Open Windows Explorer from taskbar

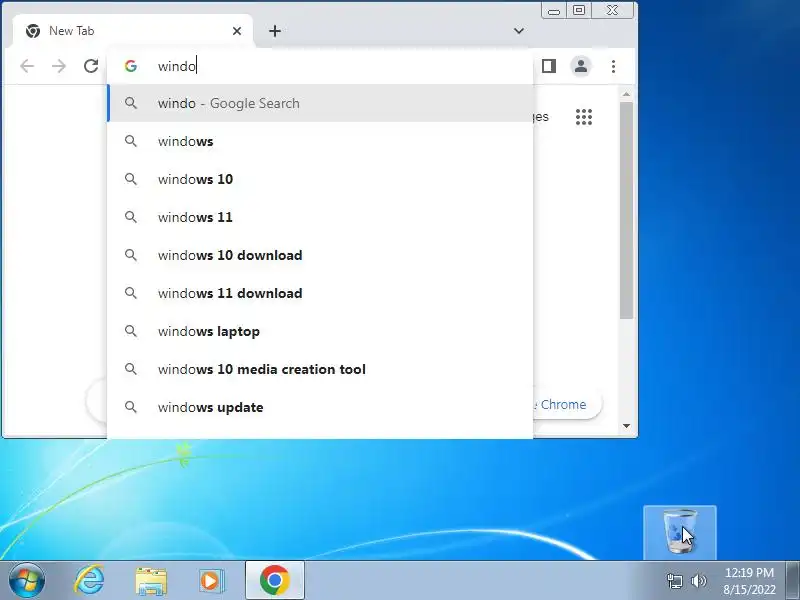151,581
